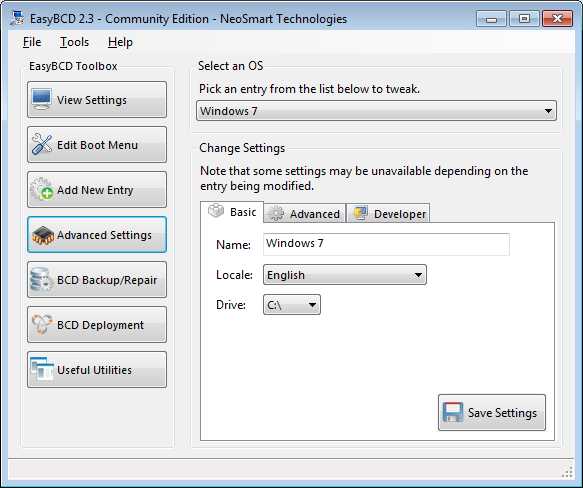583x488 pixels.
Task: Expand the Windows 7 OS entry dropdown
Action: (x=376, y=110)
